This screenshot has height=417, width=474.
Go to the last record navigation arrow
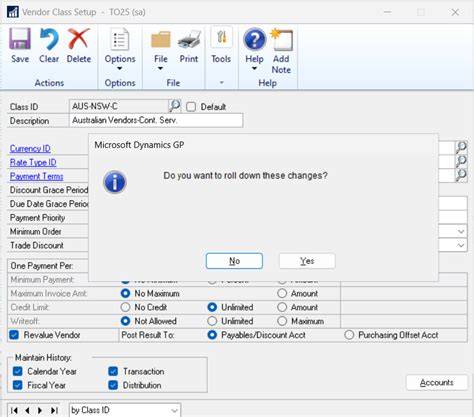(54, 410)
